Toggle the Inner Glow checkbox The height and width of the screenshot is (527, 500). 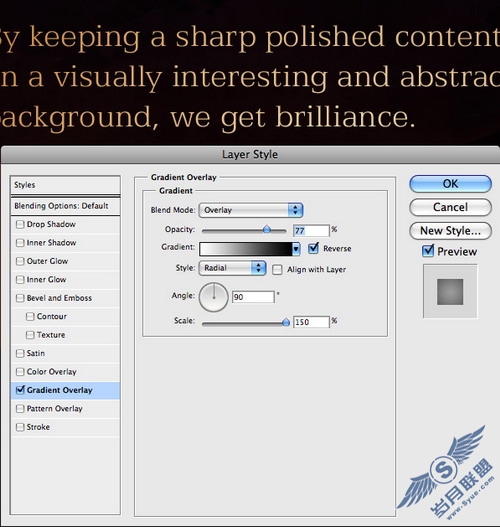tap(20, 280)
